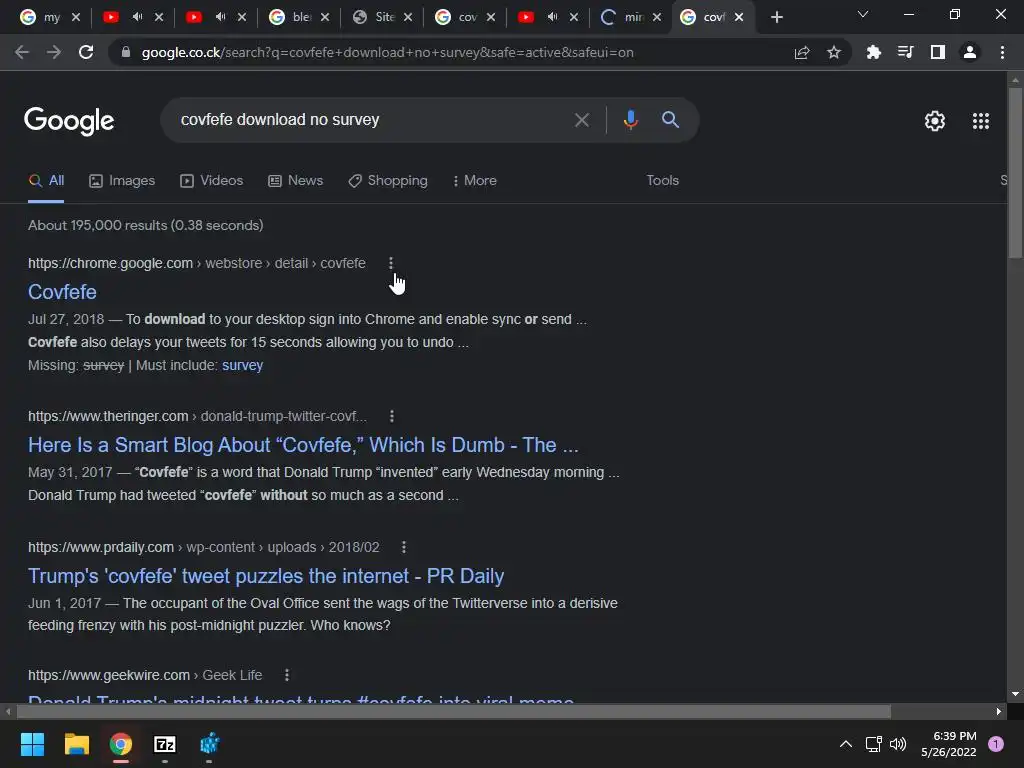Viewport: 1024px width, 768px height.
Task: Open the Chrome three-dot menu
Action: pos(1002,52)
